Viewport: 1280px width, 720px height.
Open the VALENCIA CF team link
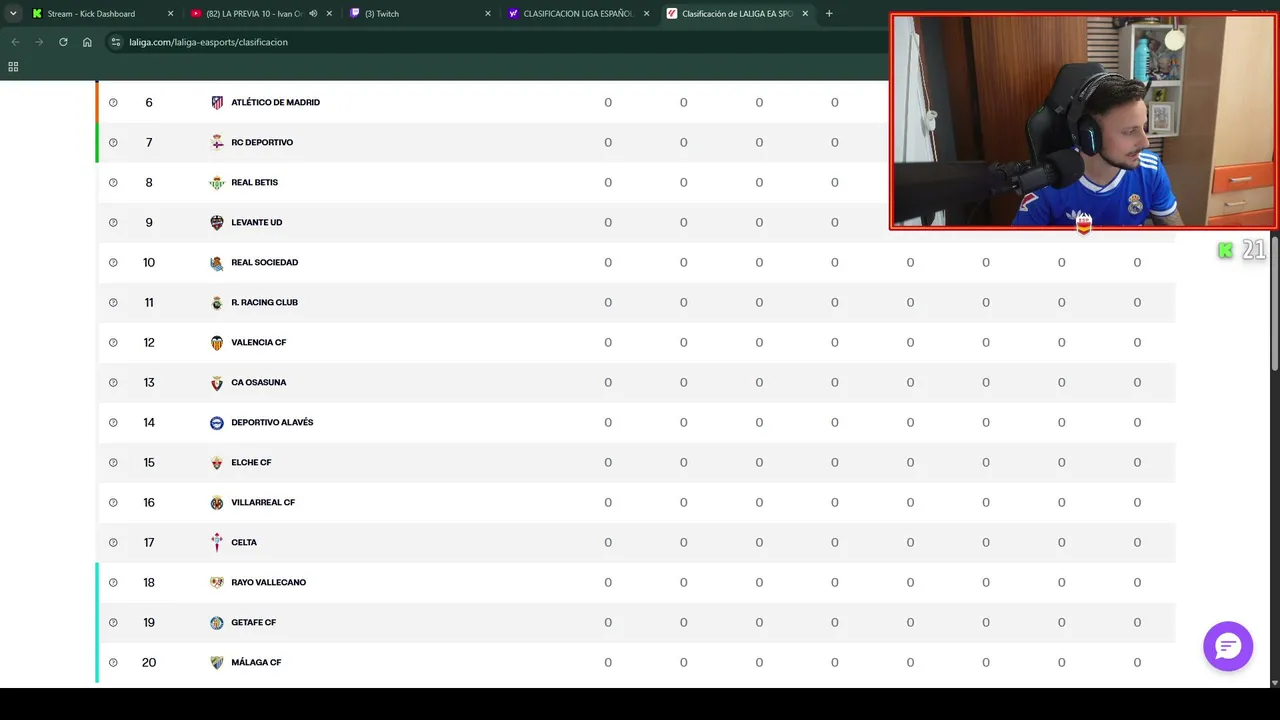tap(259, 342)
